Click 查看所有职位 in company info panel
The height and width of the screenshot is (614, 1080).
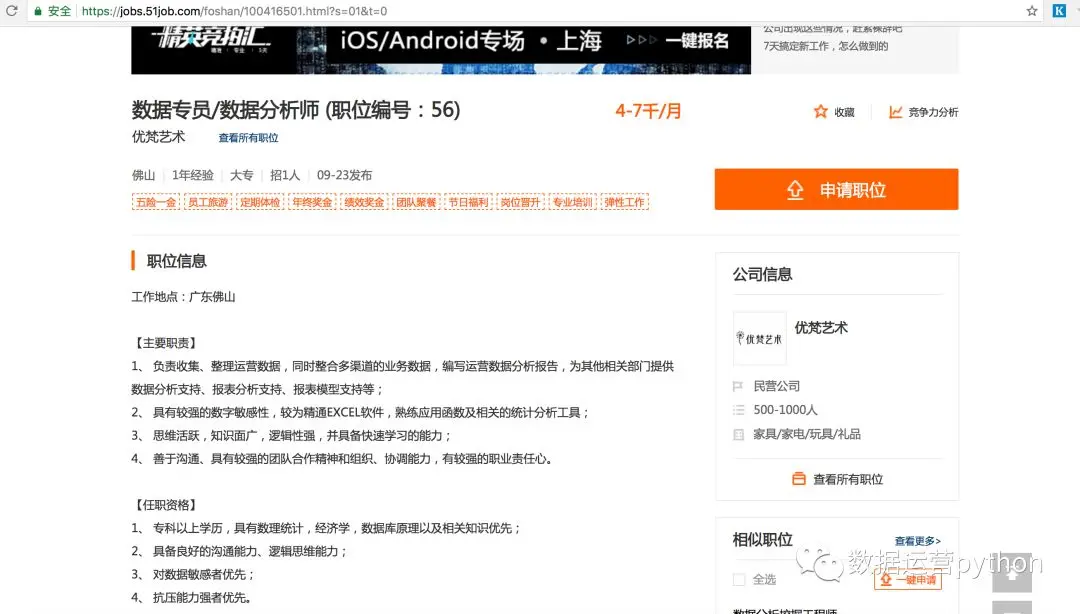[x=848, y=479]
